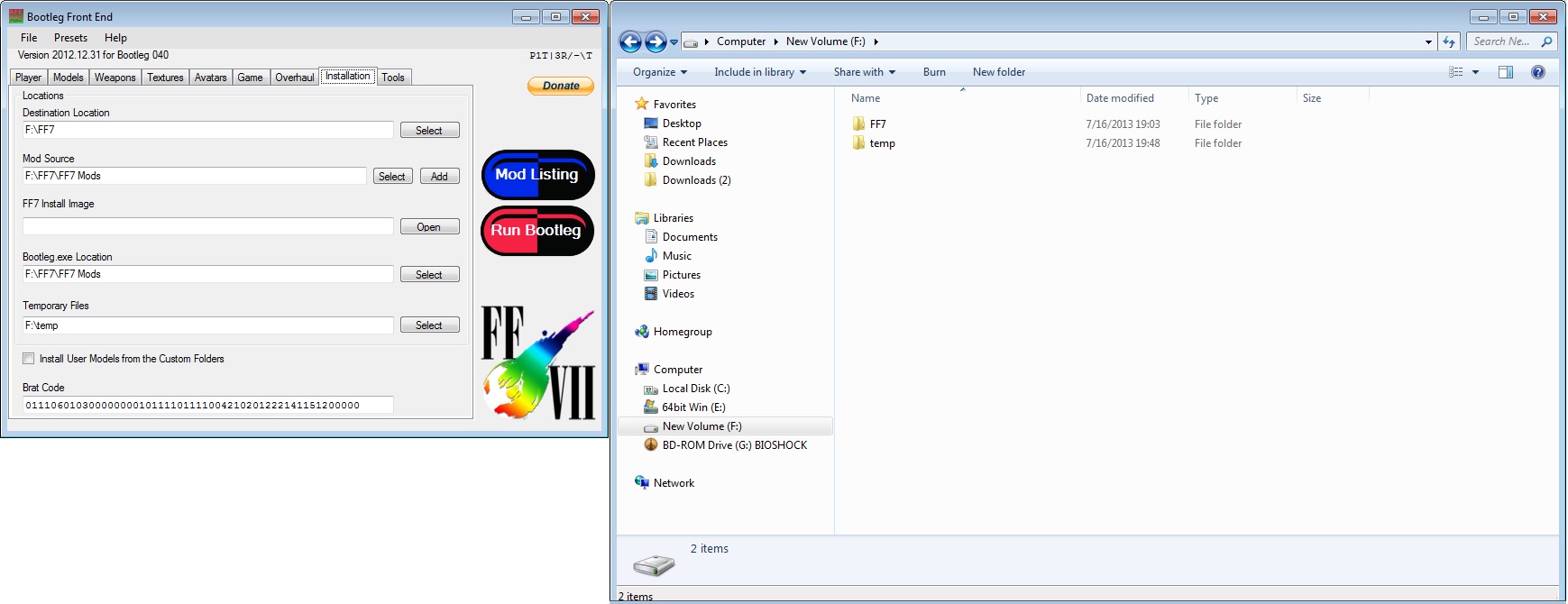Switch to the Models tab

[68, 78]
